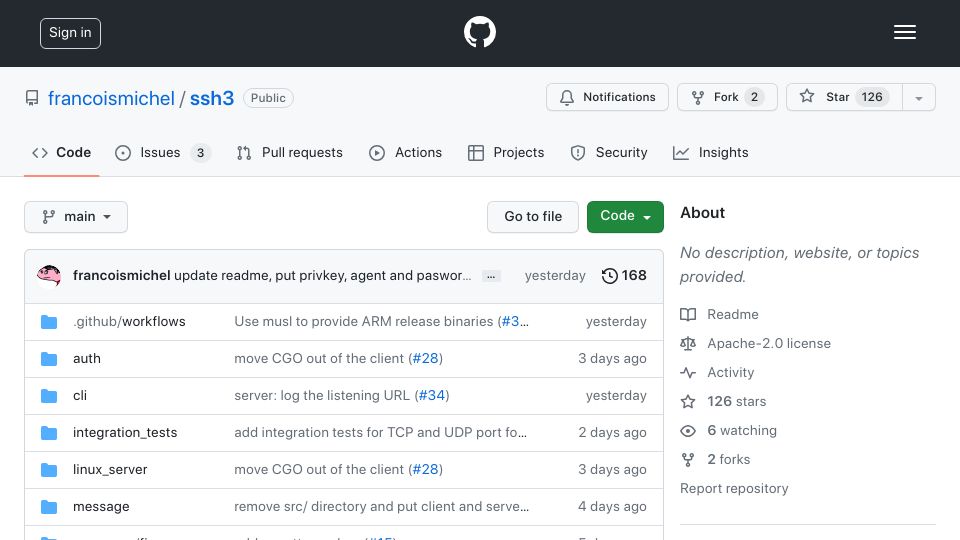Screen dimensions: 960x540
Task: Click the folder icon for cli
Action: click(x=49, y=396)
